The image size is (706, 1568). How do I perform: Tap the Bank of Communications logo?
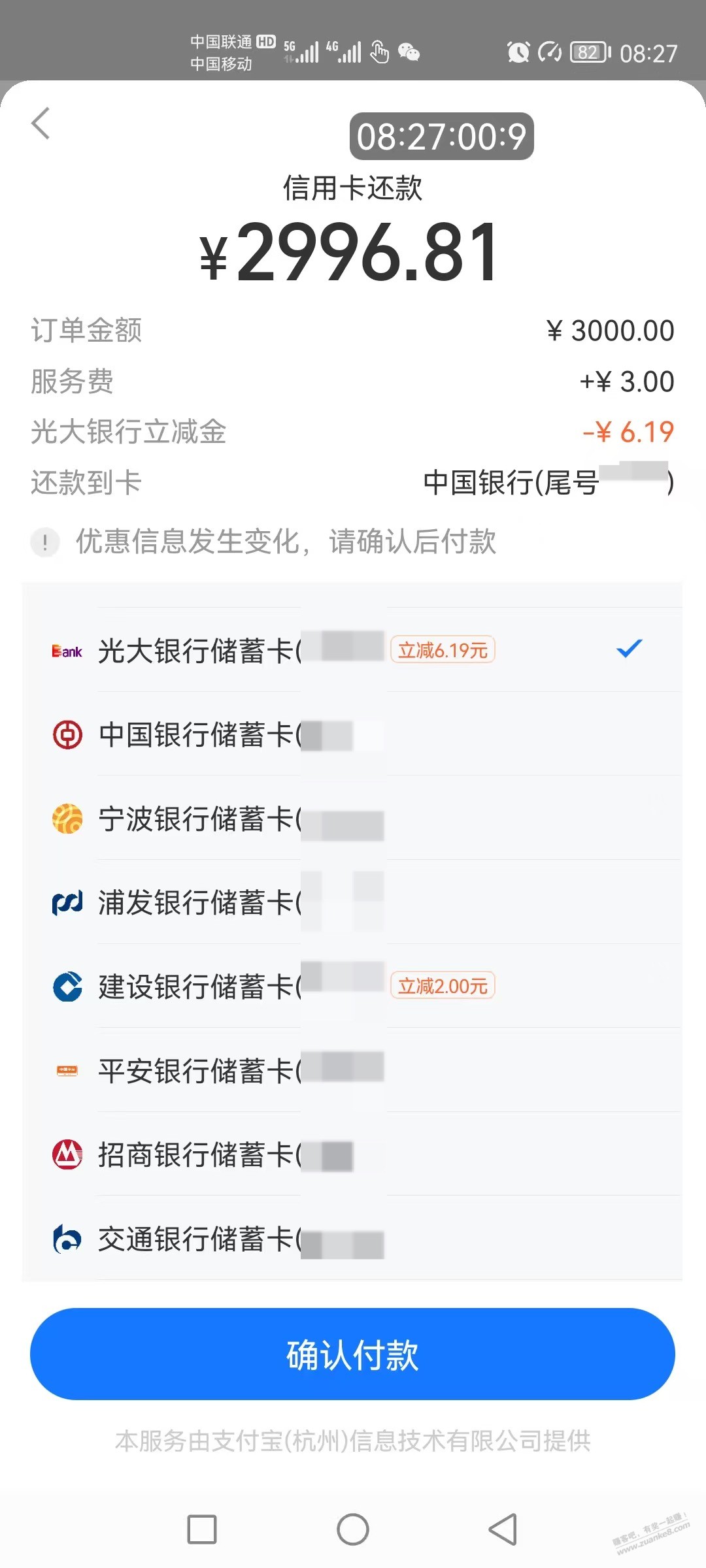(67, 1239)
